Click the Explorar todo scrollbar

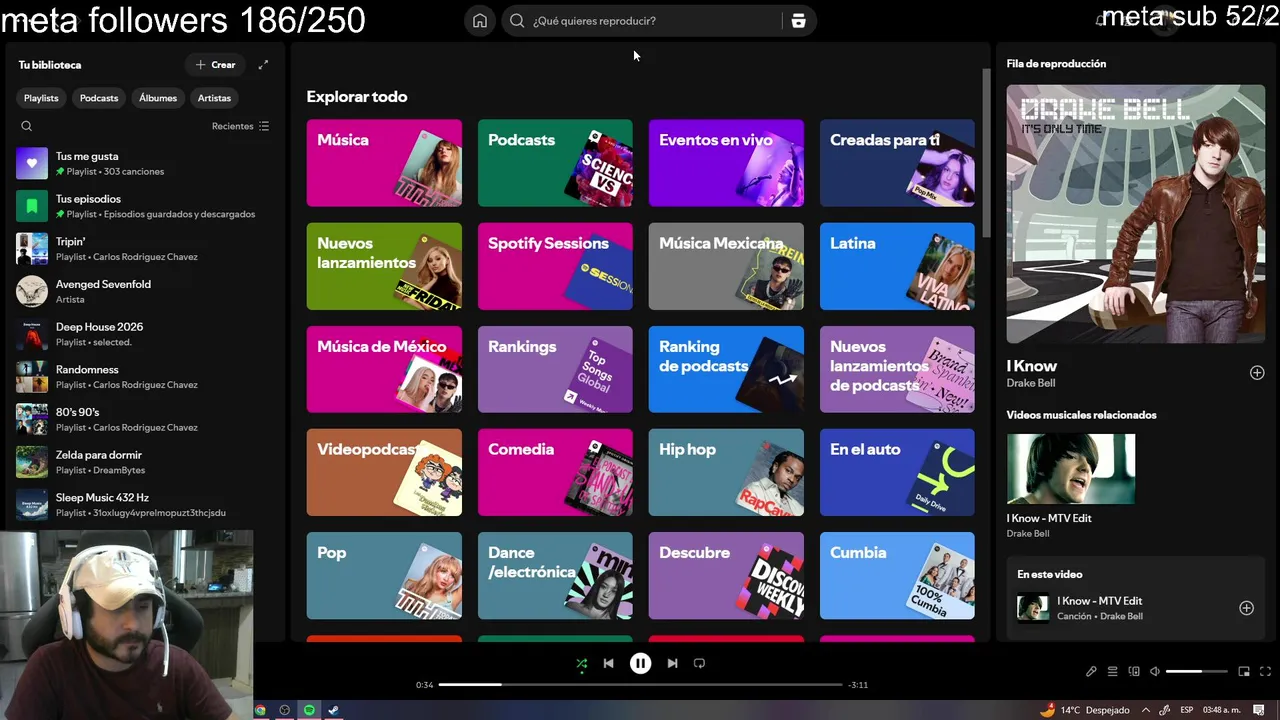point(986,152)
